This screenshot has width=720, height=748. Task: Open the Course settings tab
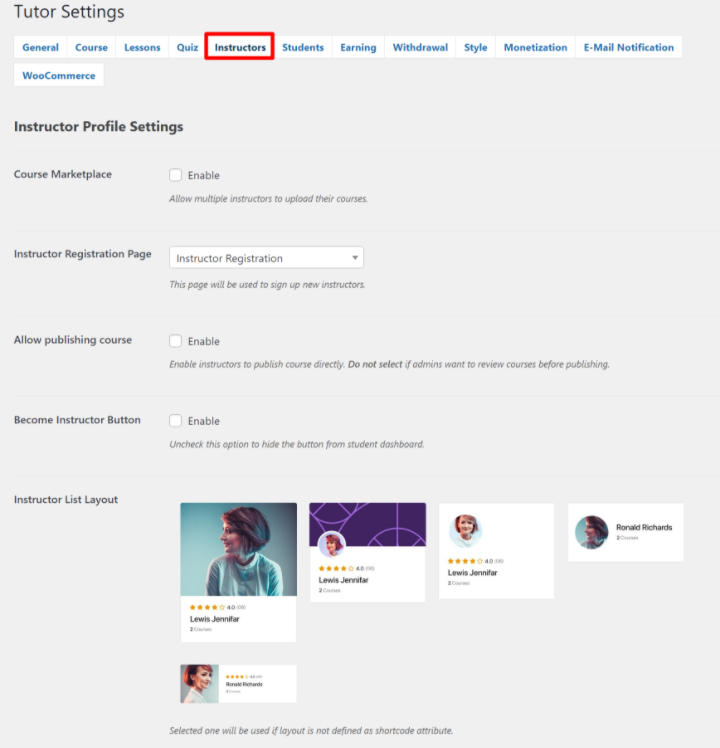[91, 47]
